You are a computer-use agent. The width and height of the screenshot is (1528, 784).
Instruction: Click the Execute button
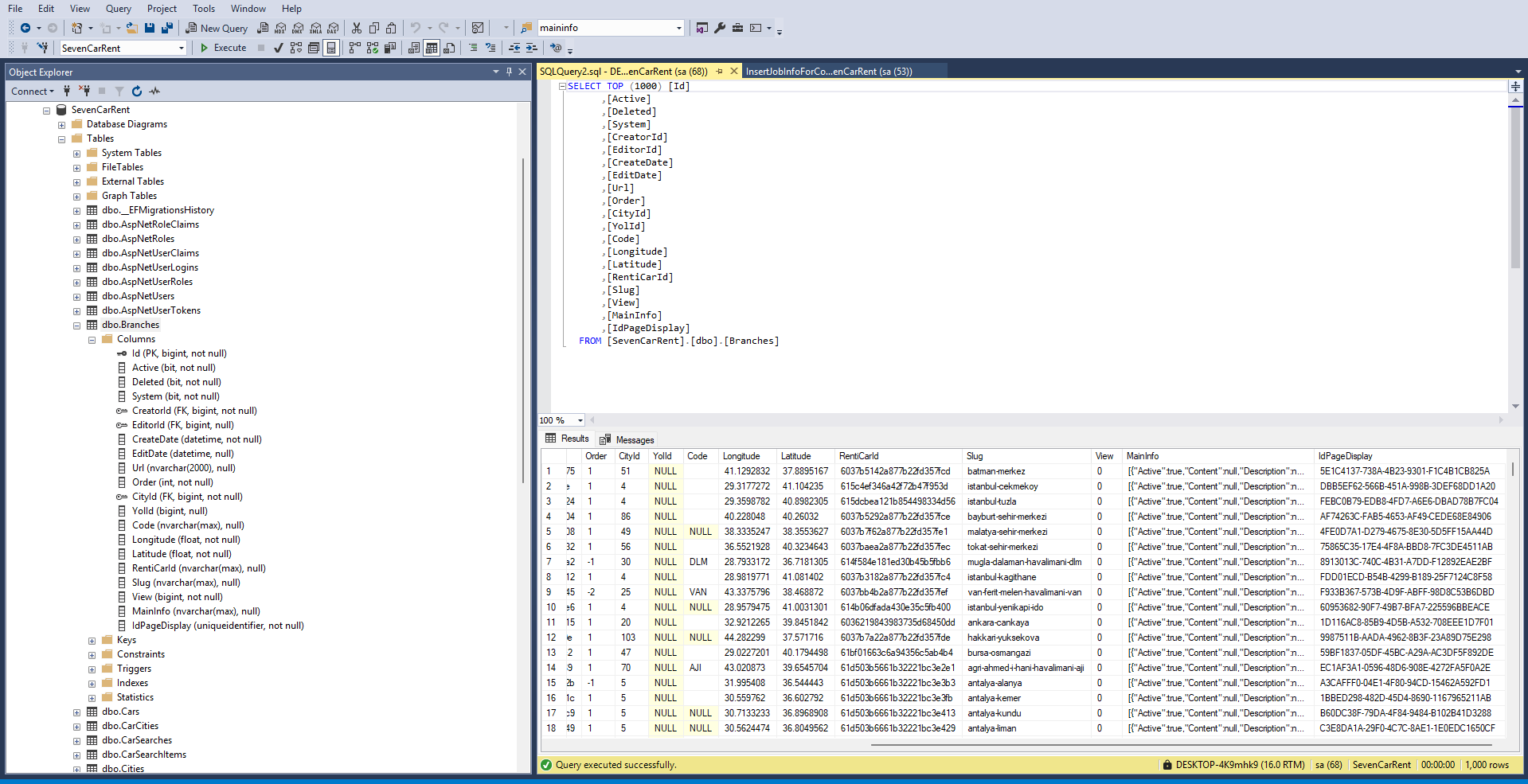click(x=223, y=48)
